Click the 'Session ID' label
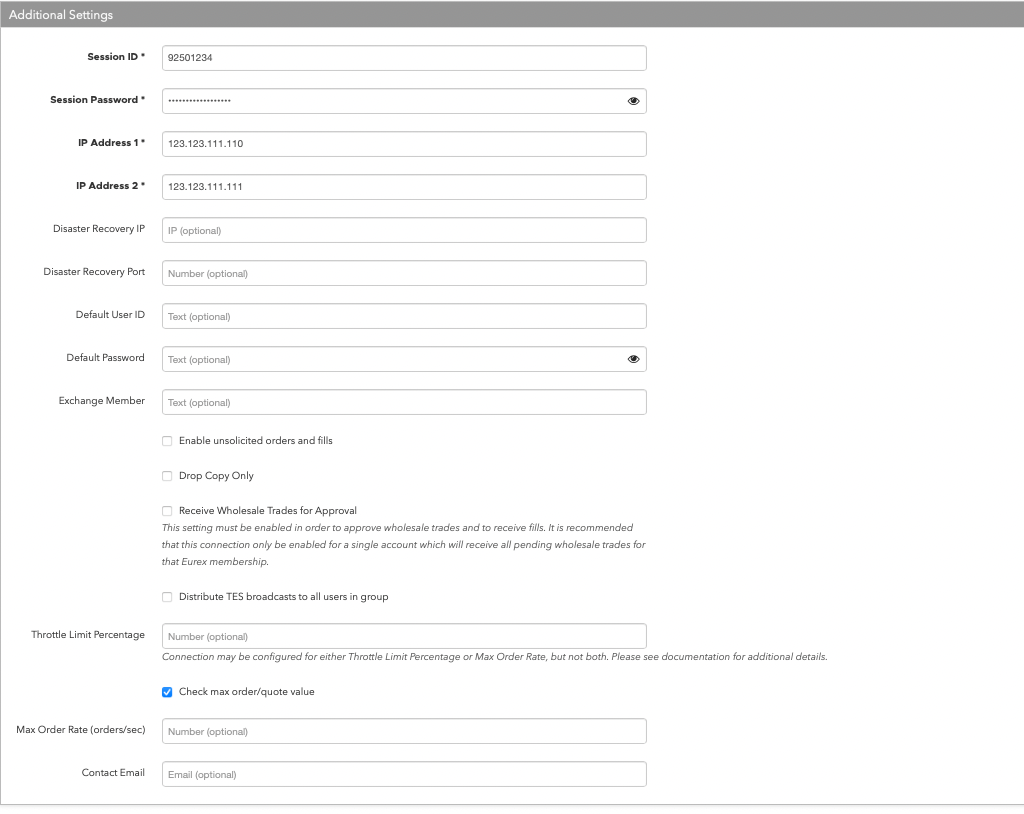Viewport: 1024px width, 814px height. (x=116, y=57)
